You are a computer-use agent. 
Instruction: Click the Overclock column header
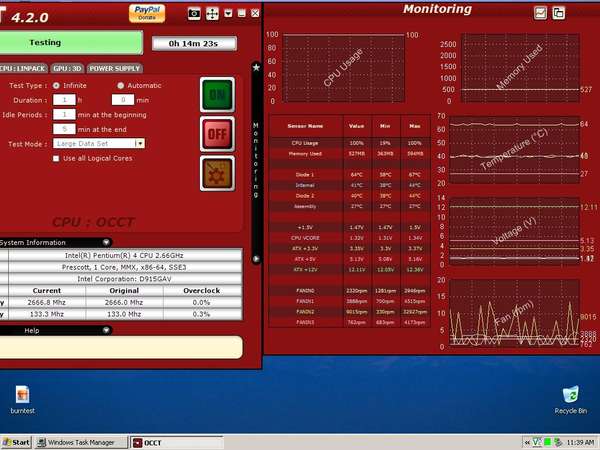pos(202,290)
